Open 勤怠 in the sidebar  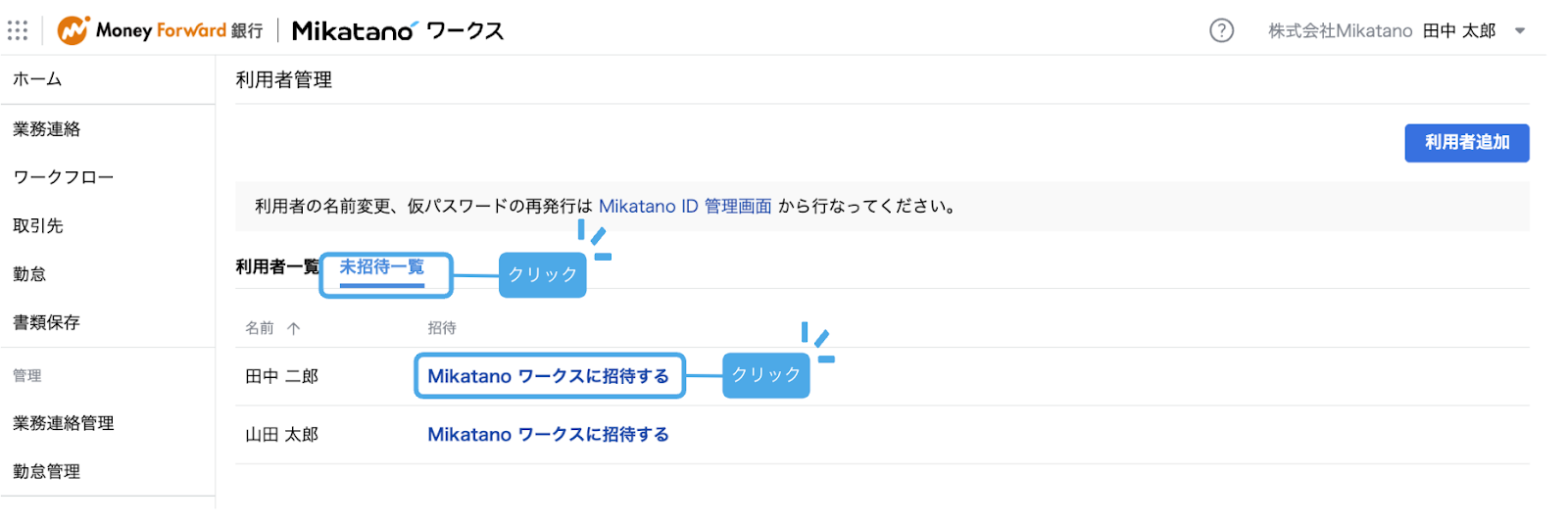[x=29, y=274]
